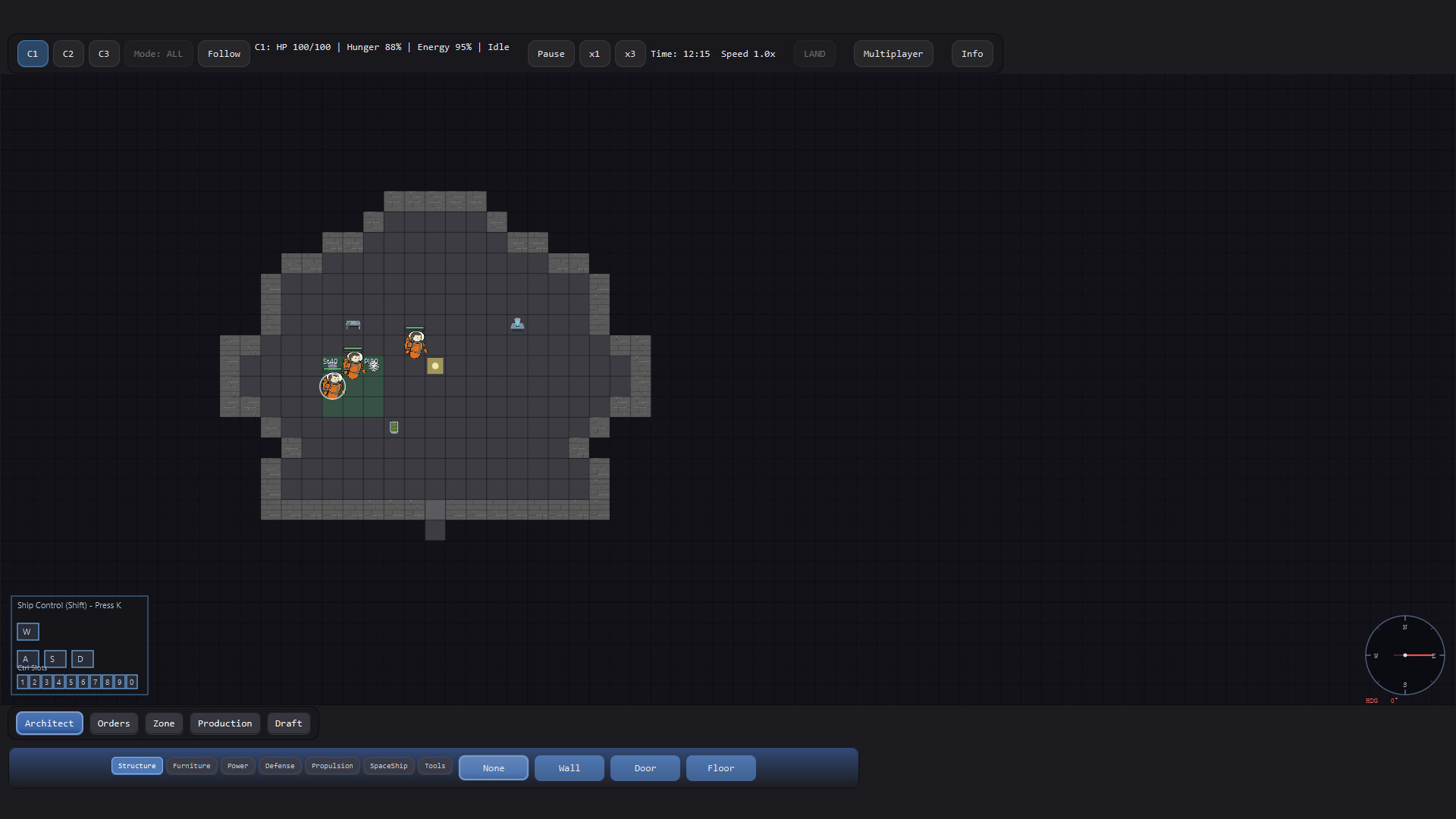The height and width of the screenshot is (819, 1456).
Task: Click control slot 5
Action: coord(71,682)
